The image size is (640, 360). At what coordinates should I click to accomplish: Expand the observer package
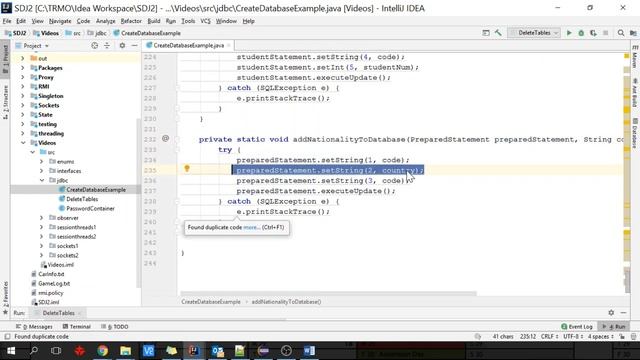(42, 218)
